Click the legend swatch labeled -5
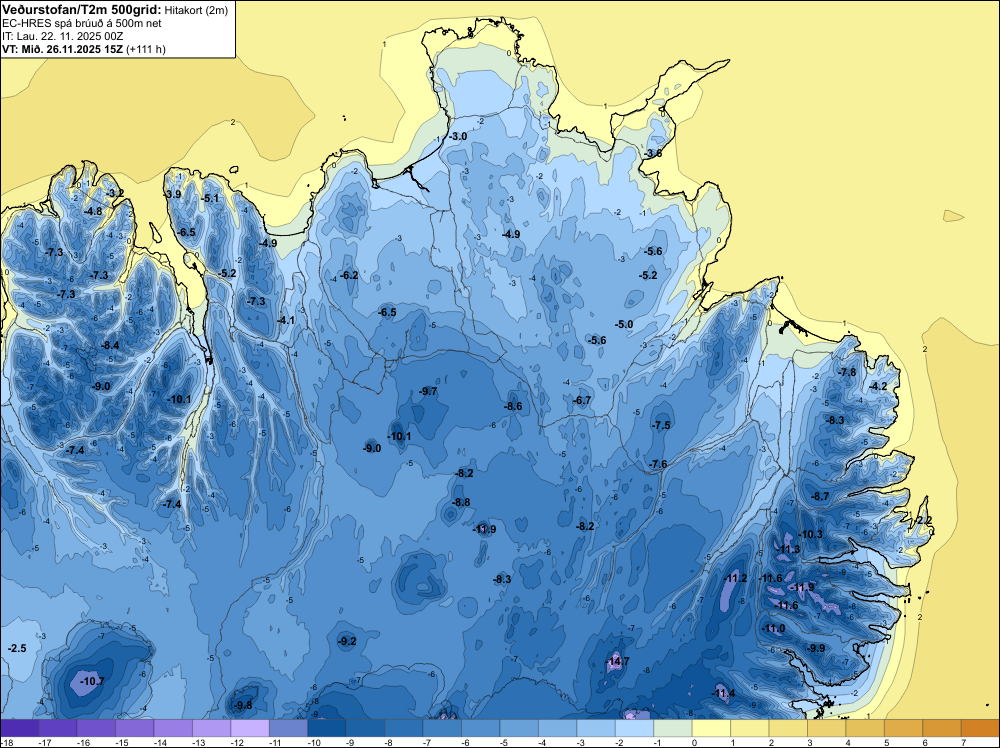 coord(519,728)
